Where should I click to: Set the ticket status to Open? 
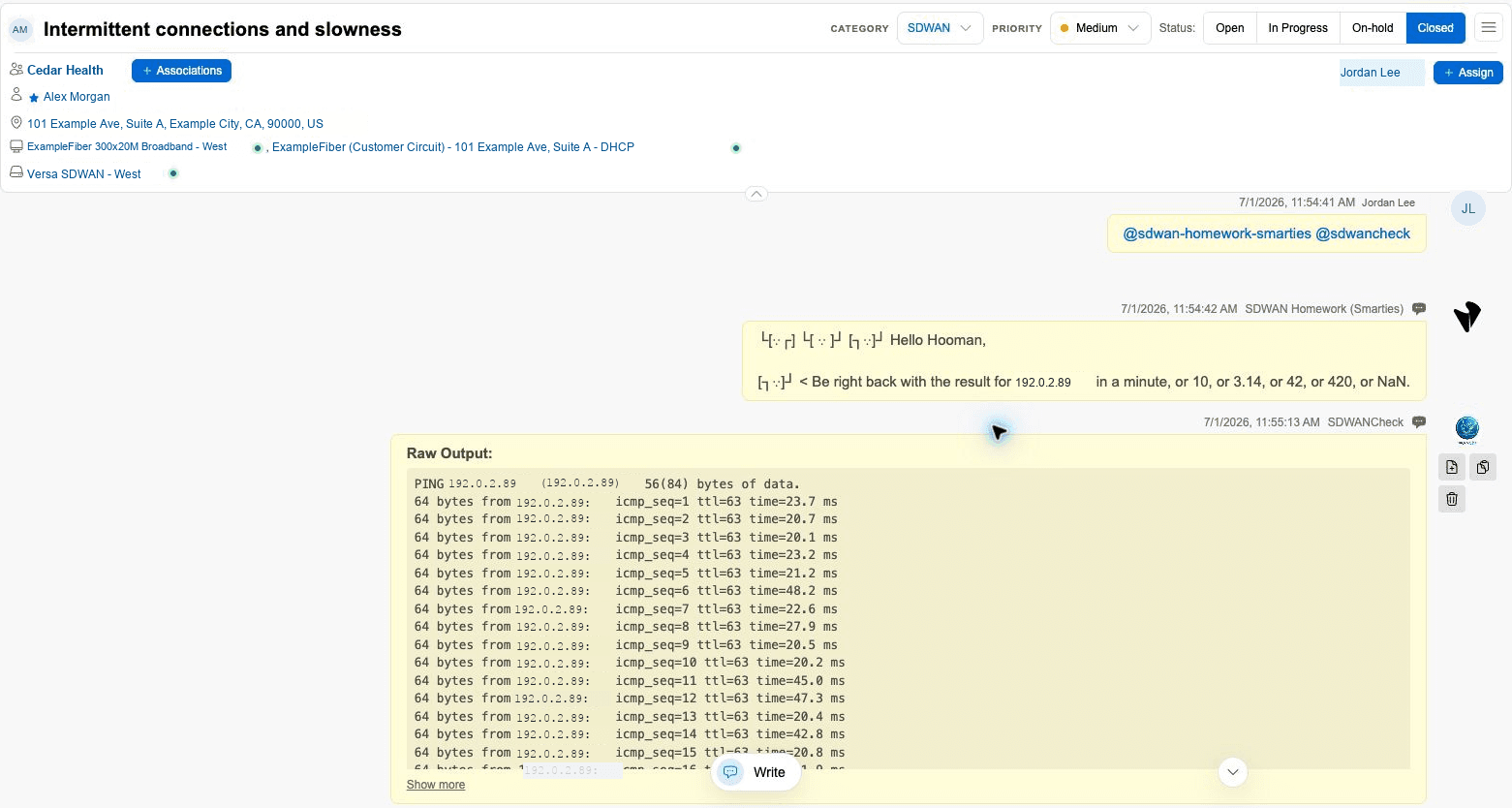click(x=1230, y=28)
